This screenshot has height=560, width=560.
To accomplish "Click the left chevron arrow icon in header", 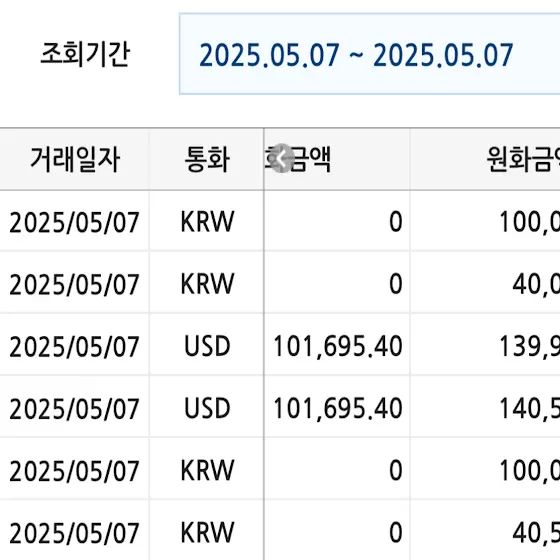I will 282,158.
